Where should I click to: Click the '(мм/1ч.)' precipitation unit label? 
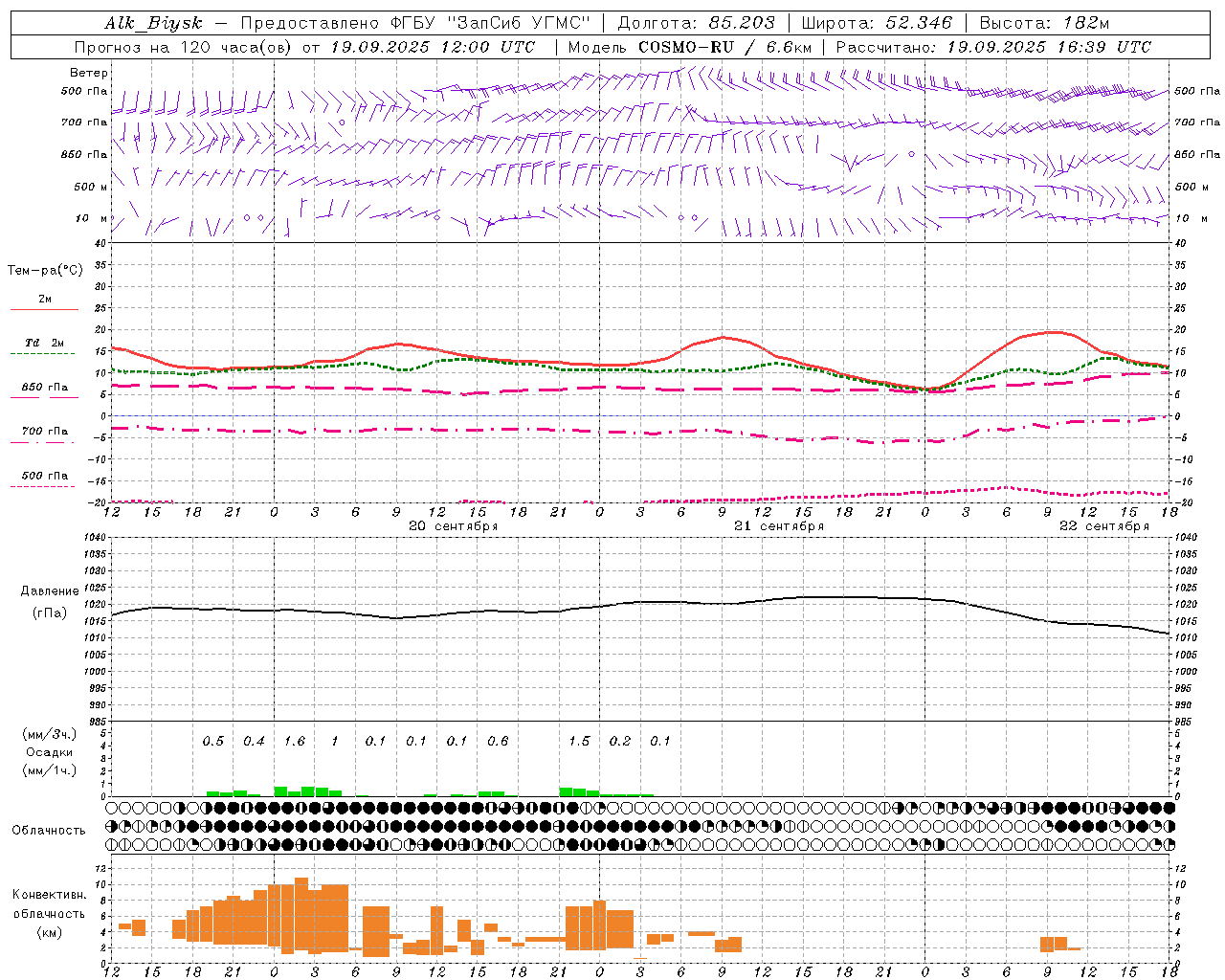[49, 770]
